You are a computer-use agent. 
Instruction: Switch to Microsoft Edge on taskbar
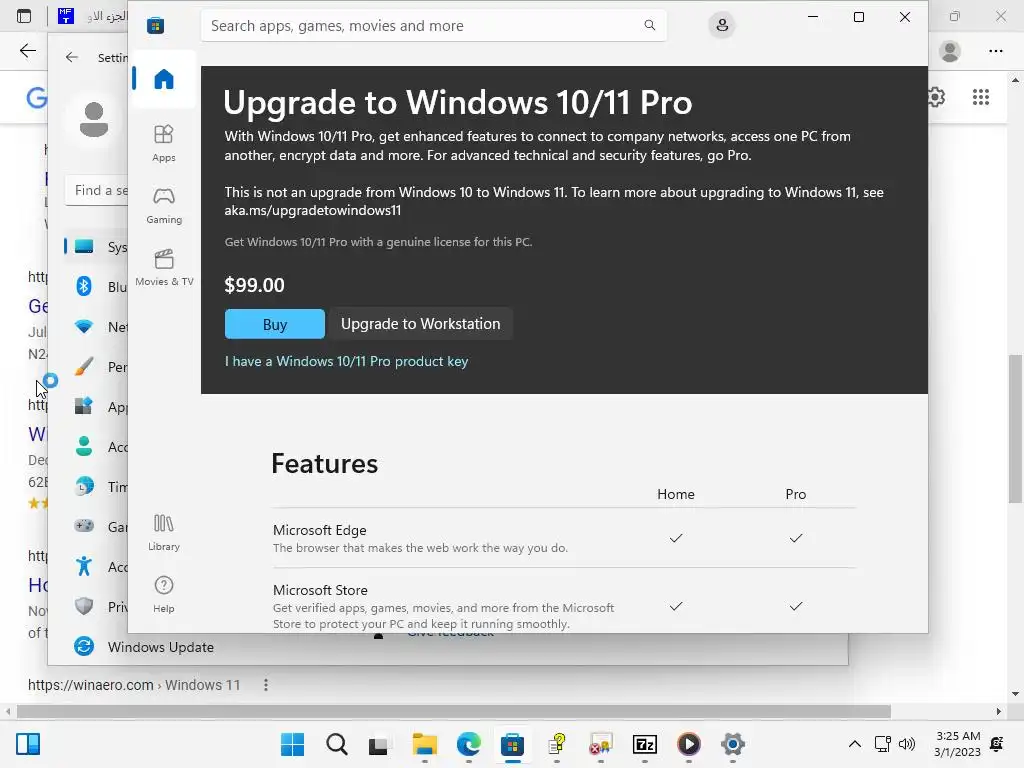click(x=469, y=744)
